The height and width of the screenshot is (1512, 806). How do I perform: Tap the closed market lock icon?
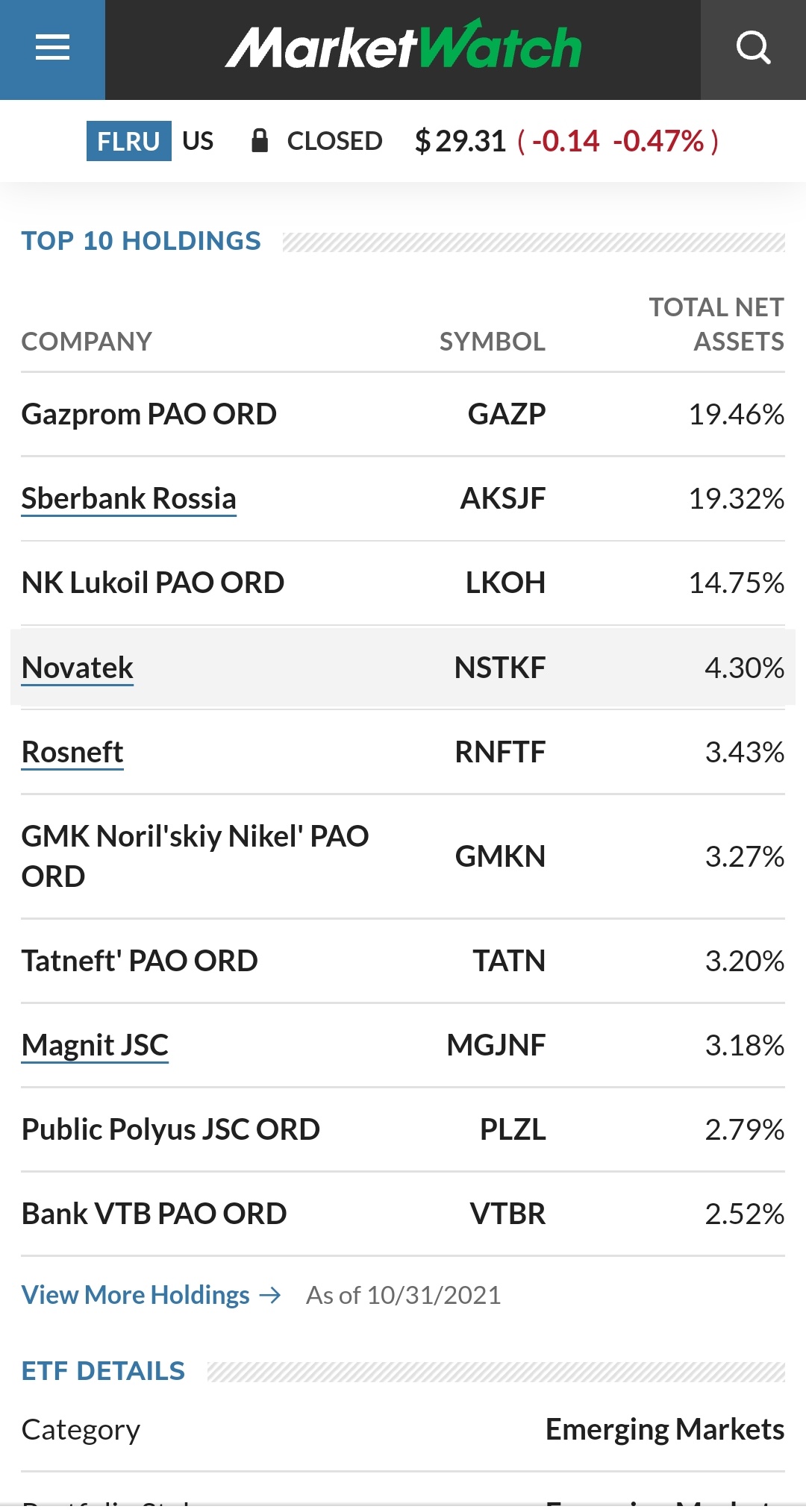[260, 140]
